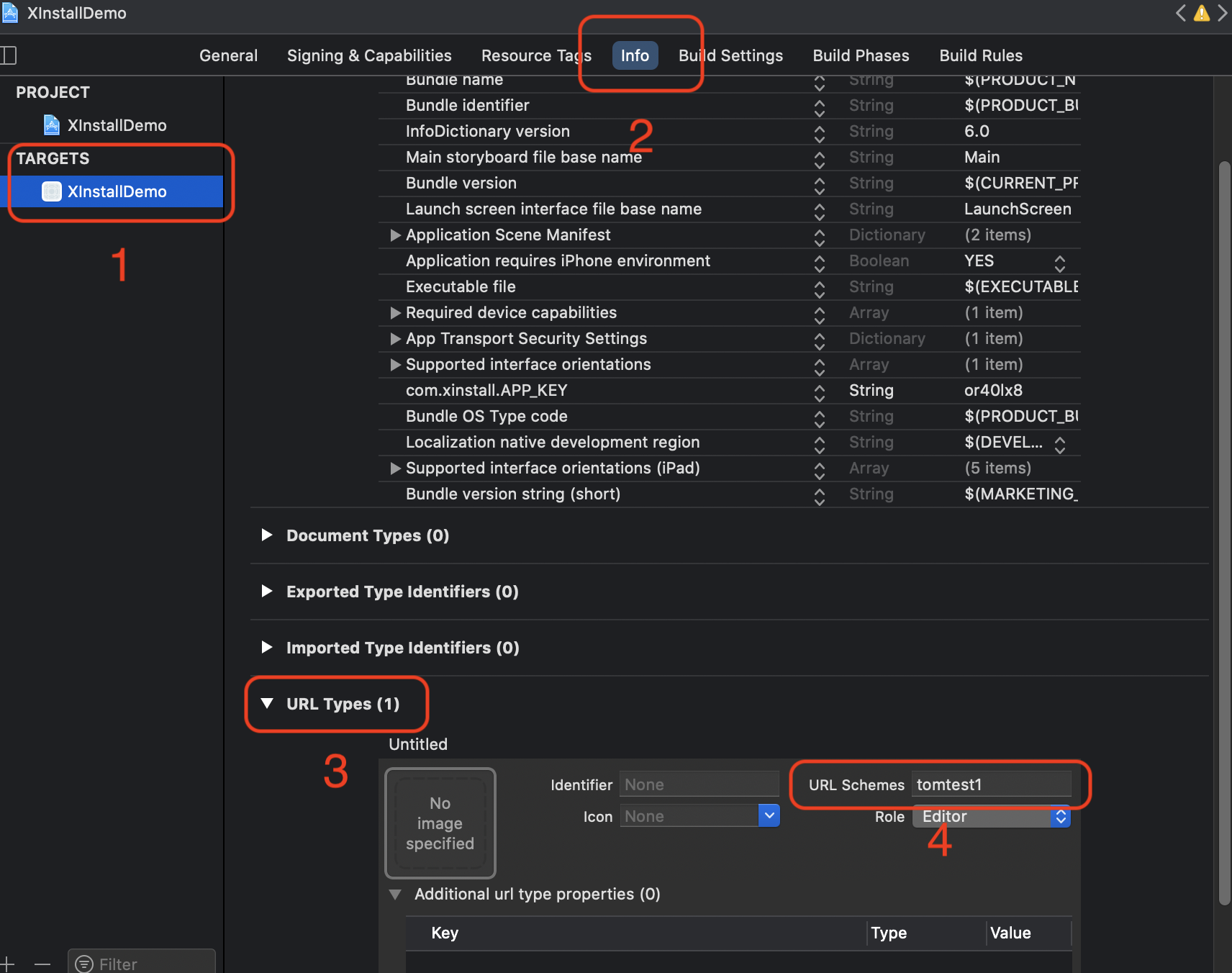Click the URL Schemes text field
The height and width of the screenshot is (973, 1232).
coord(991,784)
